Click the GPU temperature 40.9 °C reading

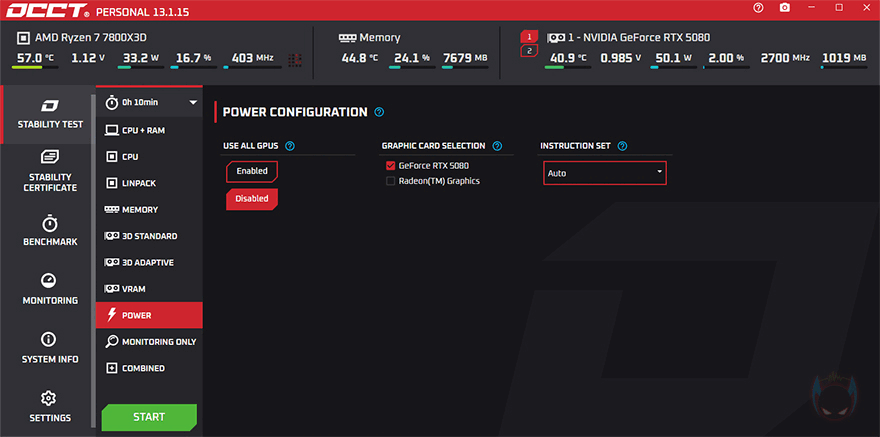click(x=568, y=57)
